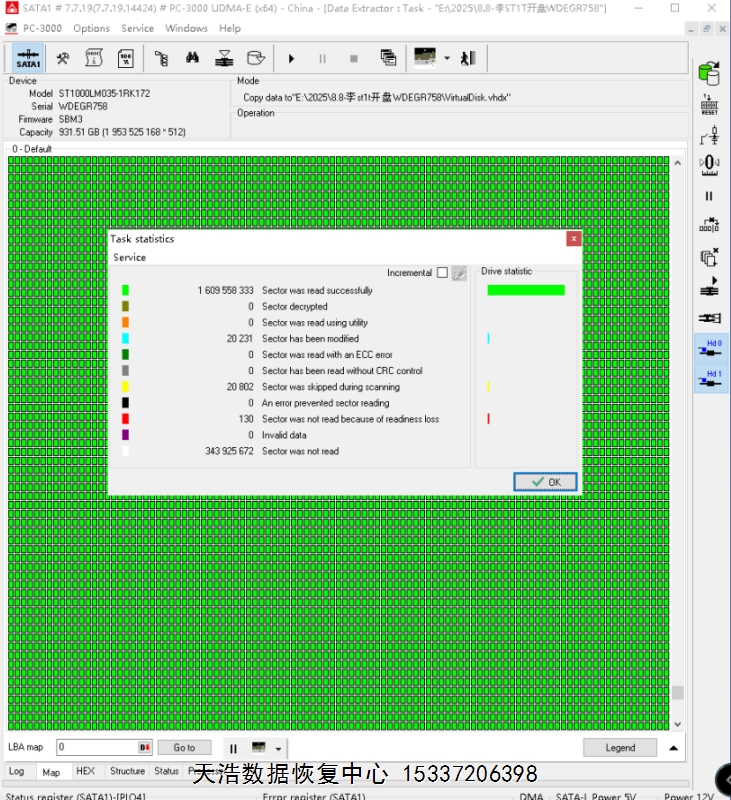Click the SATA1 port icon in toolbar
Viewport: 731px width, 800px height.
[29, 58]
